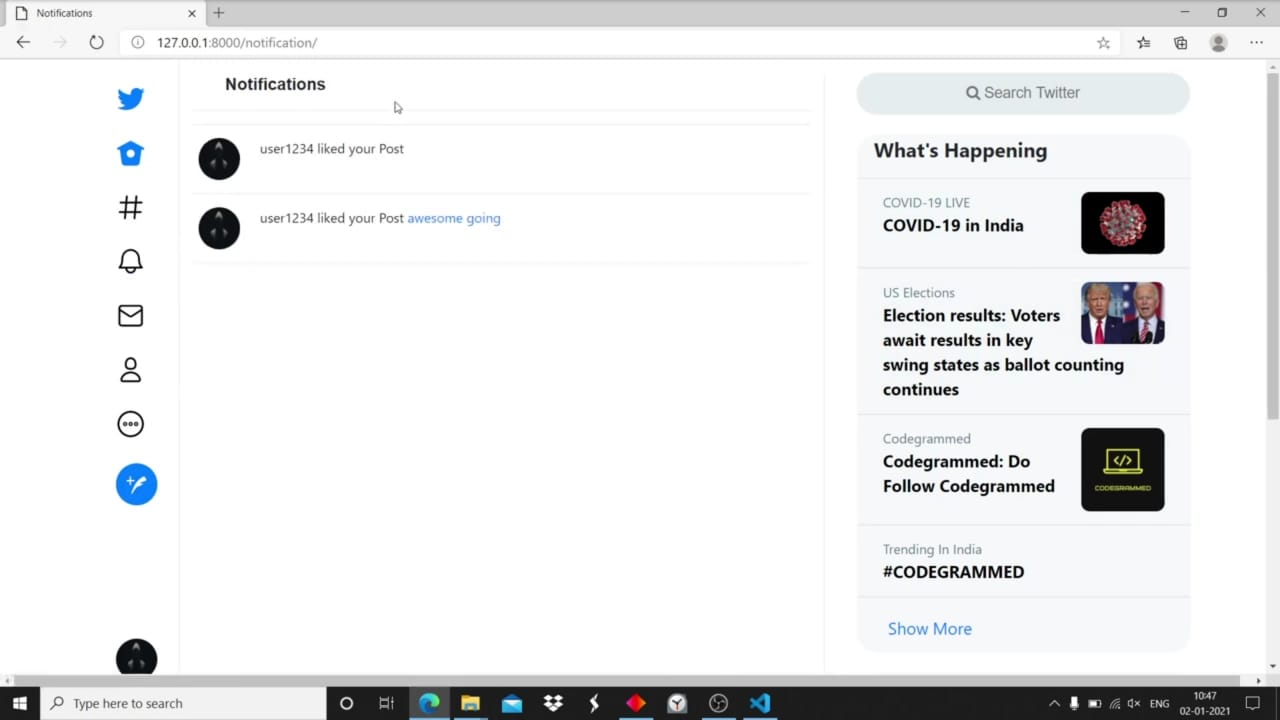The width and height of the screenshot is (1280, 720).
Task: Click the COVID-19 virus thumbnail
Action: [x=1122, y=223]
